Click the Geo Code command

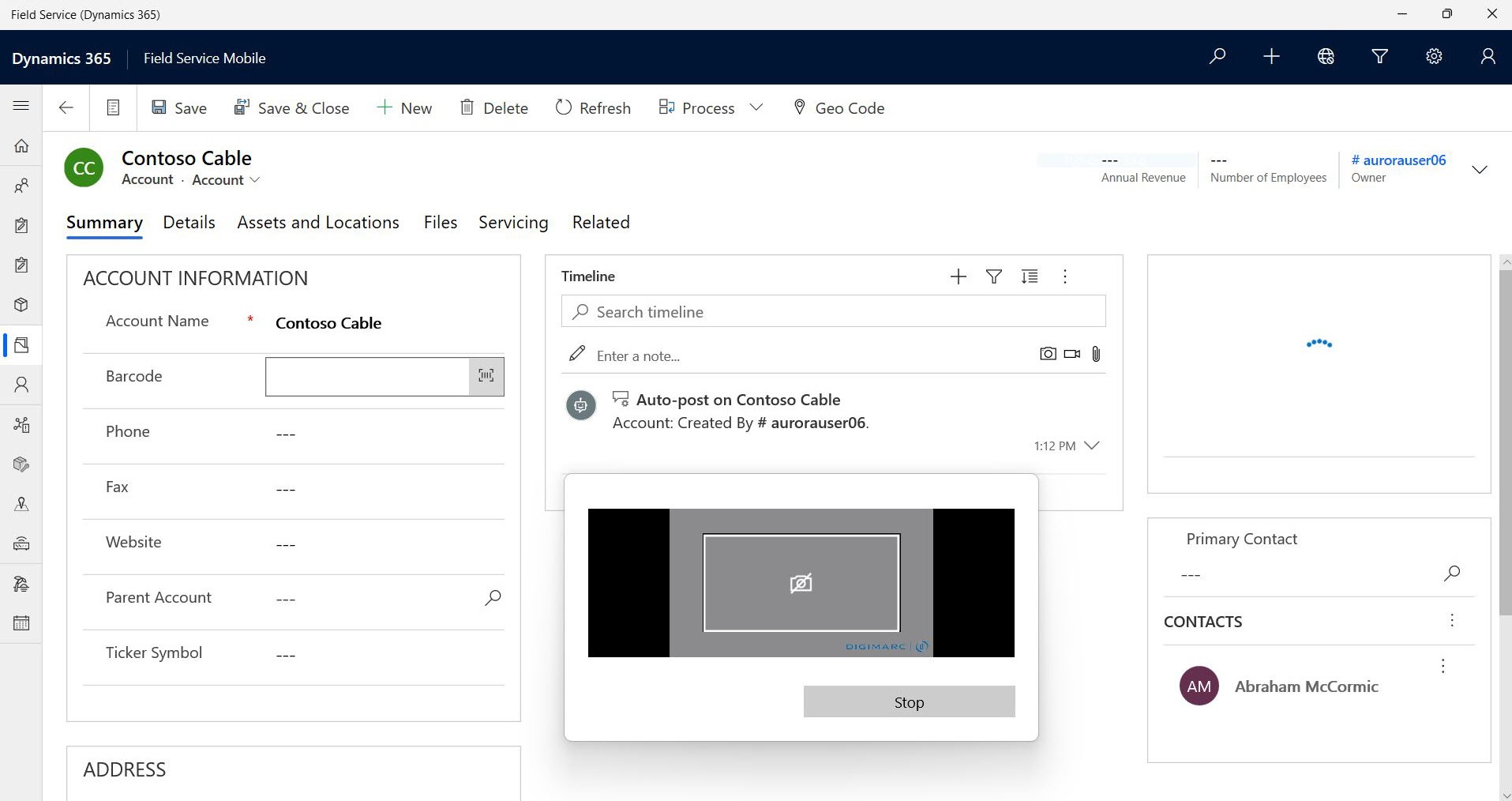(839, 107)
